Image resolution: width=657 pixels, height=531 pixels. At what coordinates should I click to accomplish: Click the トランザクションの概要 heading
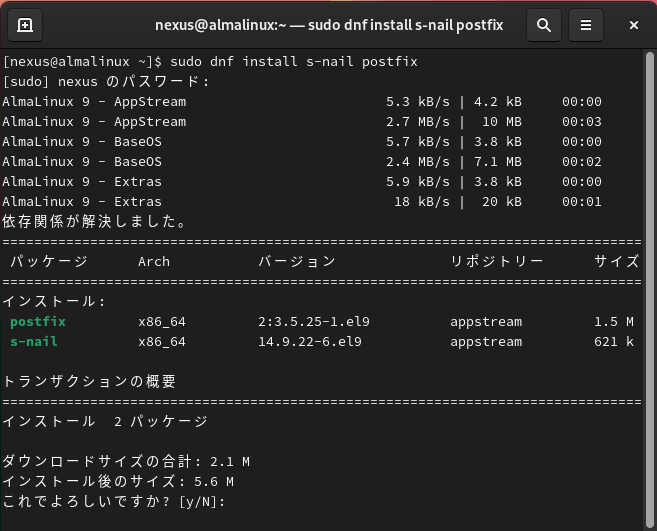[x=89, y=382]
